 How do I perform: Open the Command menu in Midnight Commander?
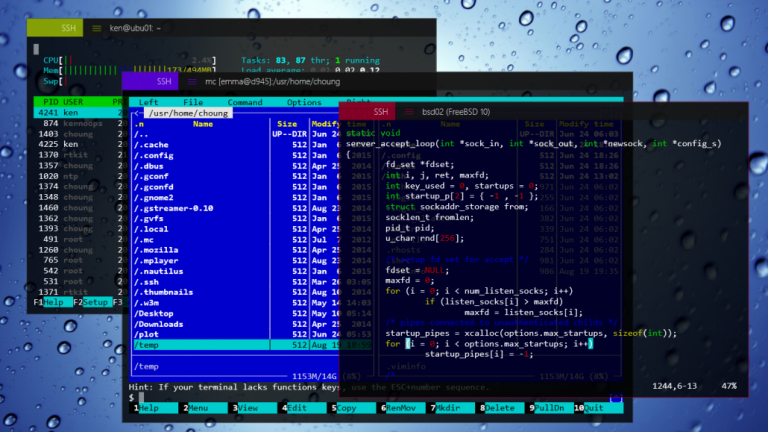pyautogui.click(x=245, y=102)
